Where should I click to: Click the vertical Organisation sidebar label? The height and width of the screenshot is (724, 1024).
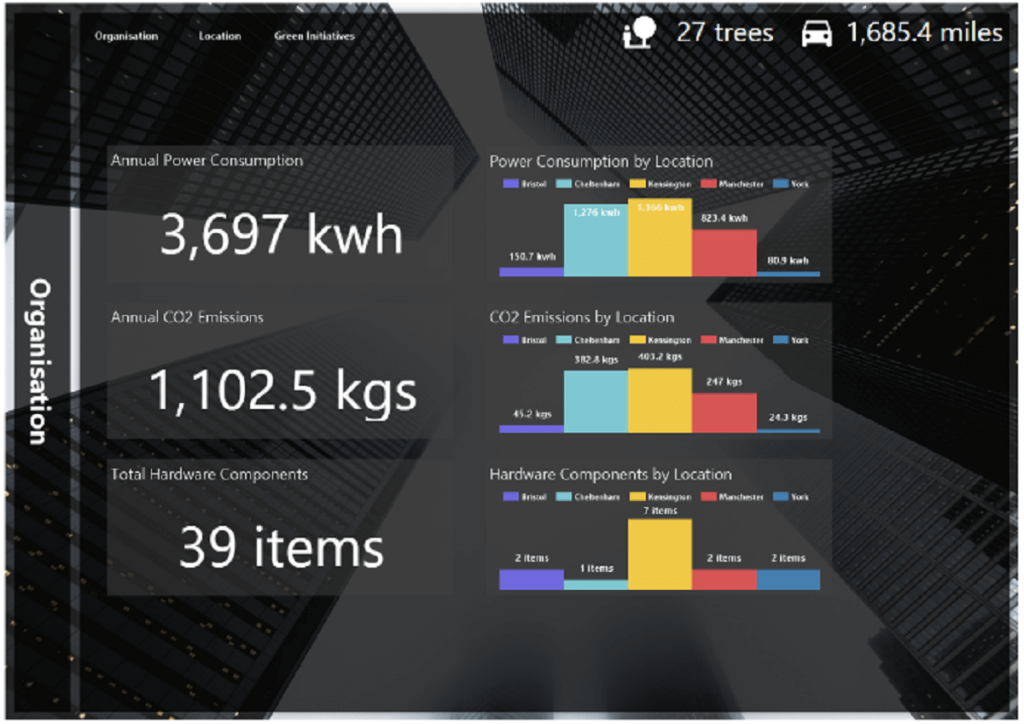(x=39, y=362)
